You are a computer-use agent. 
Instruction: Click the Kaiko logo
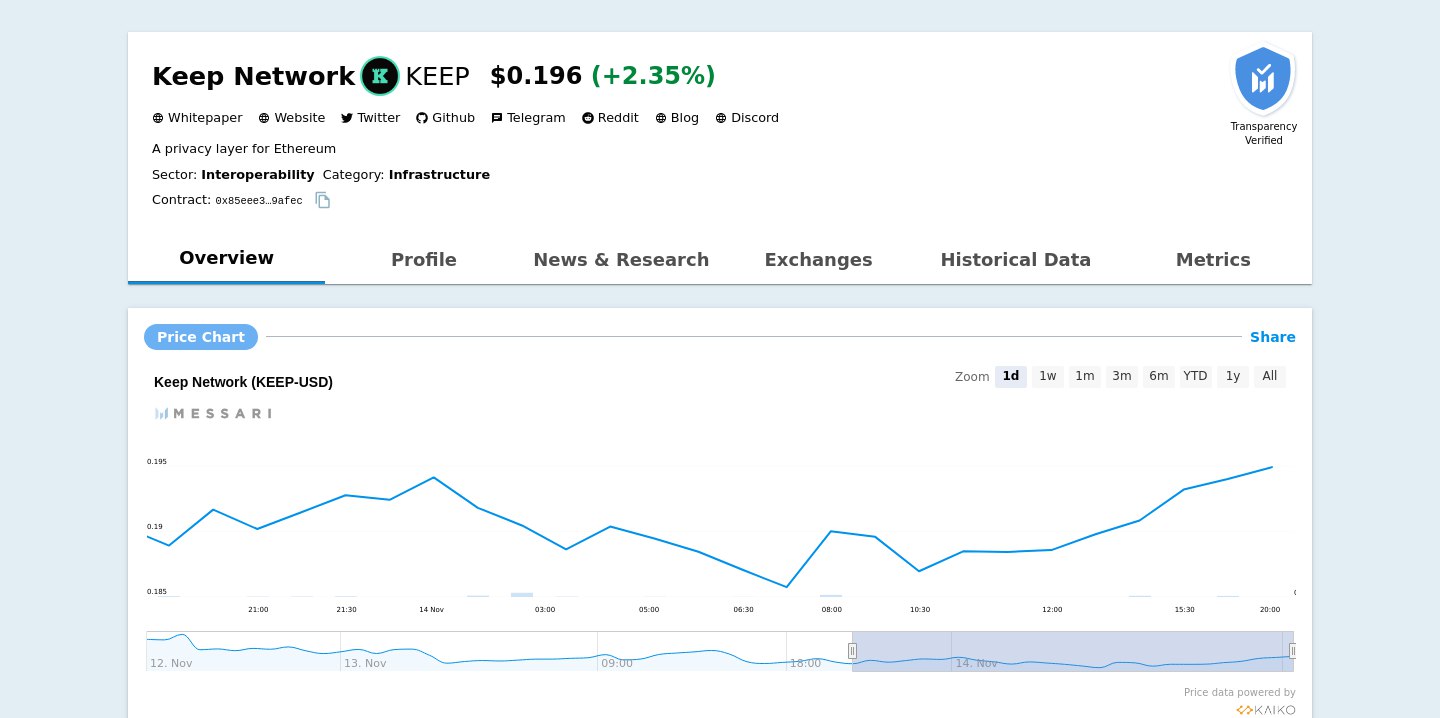click(1265, 710)
